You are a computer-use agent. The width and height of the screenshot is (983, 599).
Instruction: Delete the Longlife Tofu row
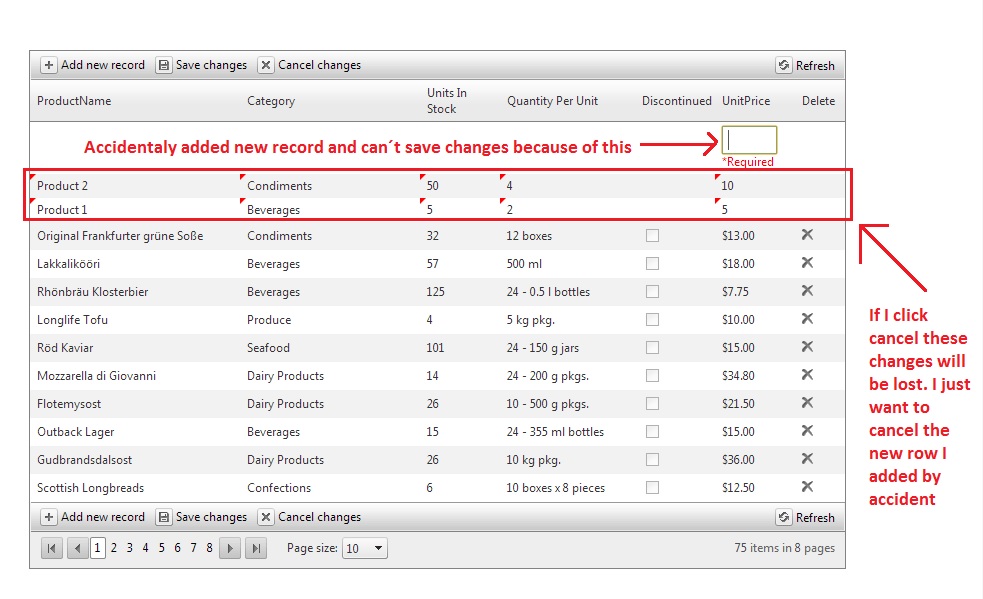[807, 319]
